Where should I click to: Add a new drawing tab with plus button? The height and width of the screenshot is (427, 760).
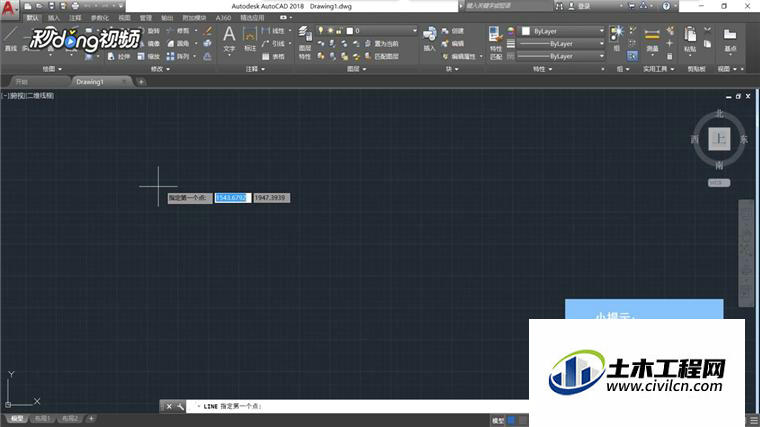pyautogui.click(x=141, y=82)
